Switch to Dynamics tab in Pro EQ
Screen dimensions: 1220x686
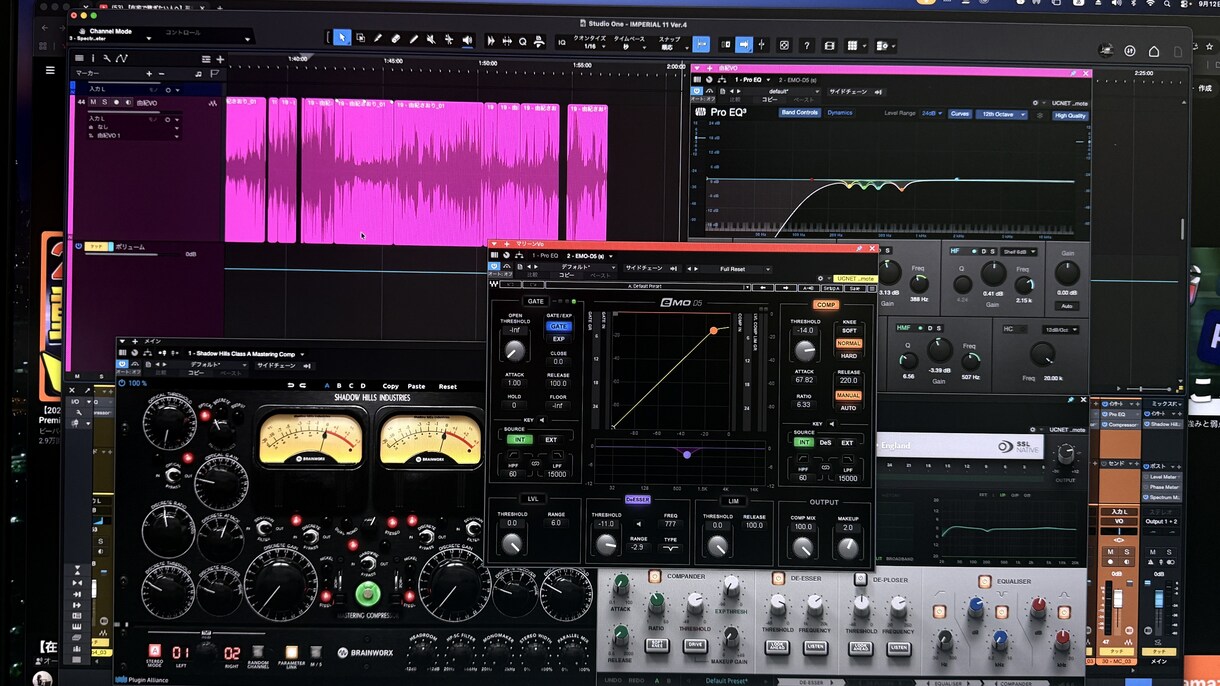click(x=840, y=113)
